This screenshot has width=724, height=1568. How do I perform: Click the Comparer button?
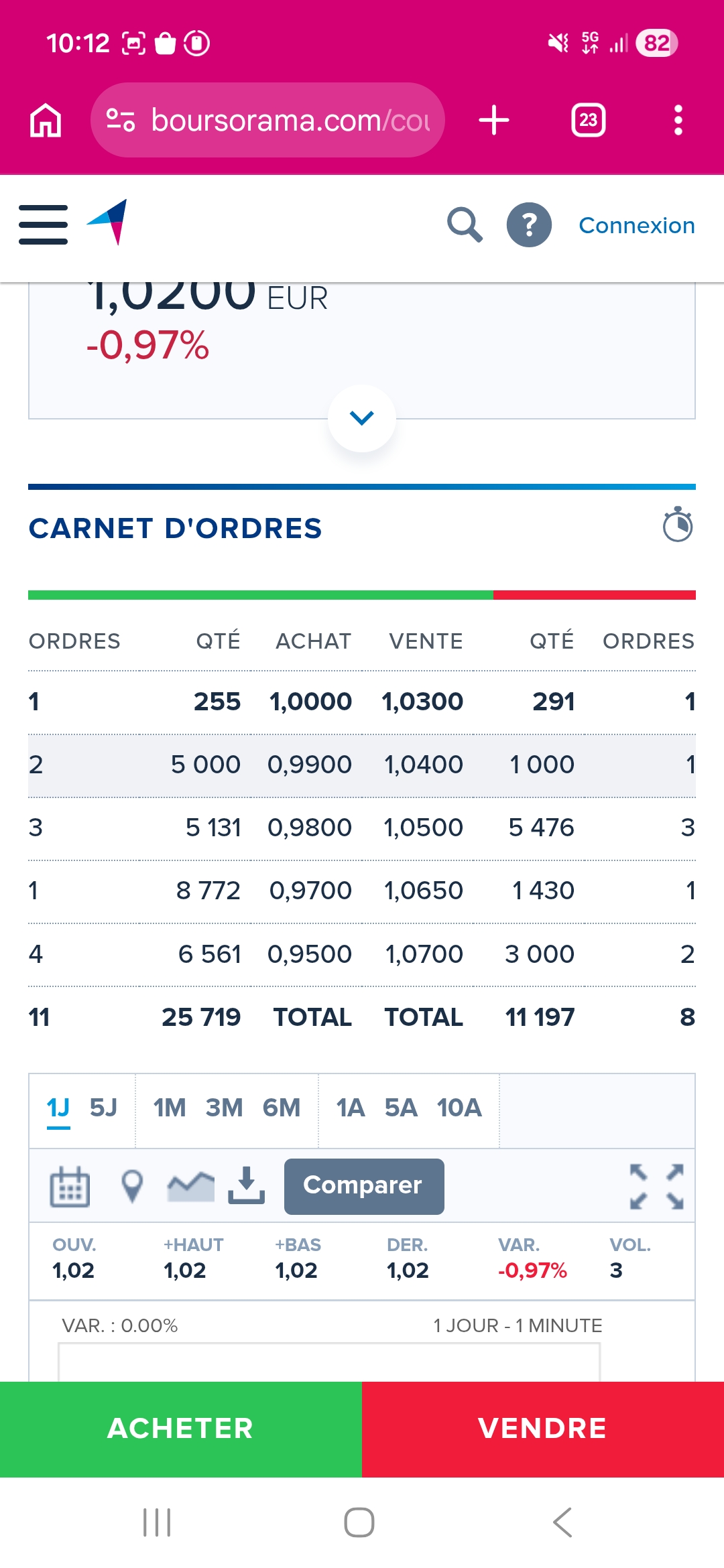(364, 1186)
